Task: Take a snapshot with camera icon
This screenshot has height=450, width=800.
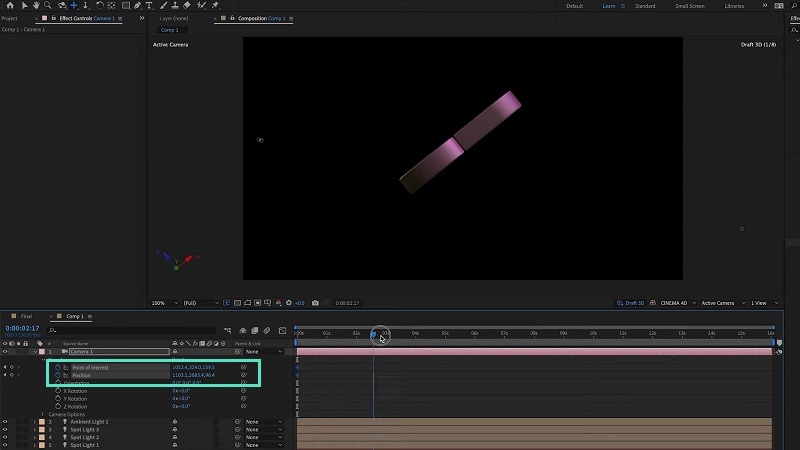Action: pos(315,303)
